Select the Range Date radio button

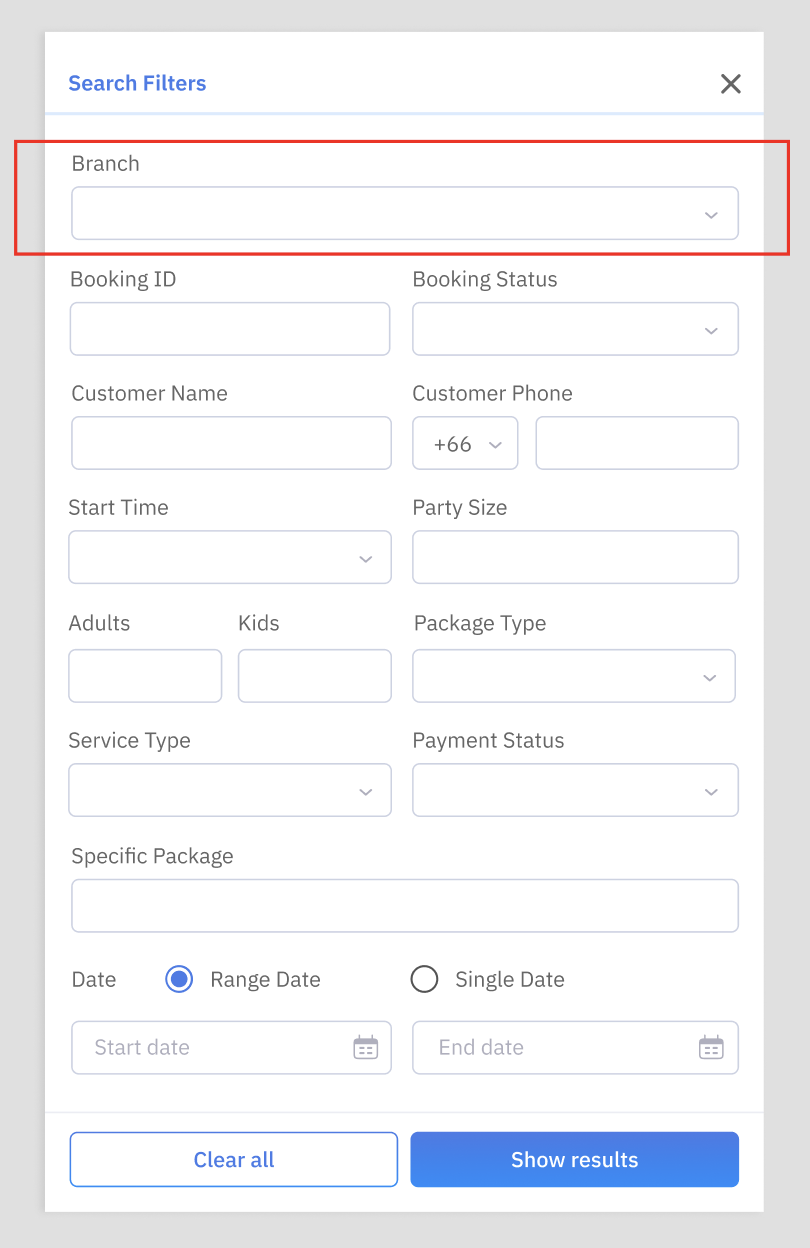coord(180,979)
